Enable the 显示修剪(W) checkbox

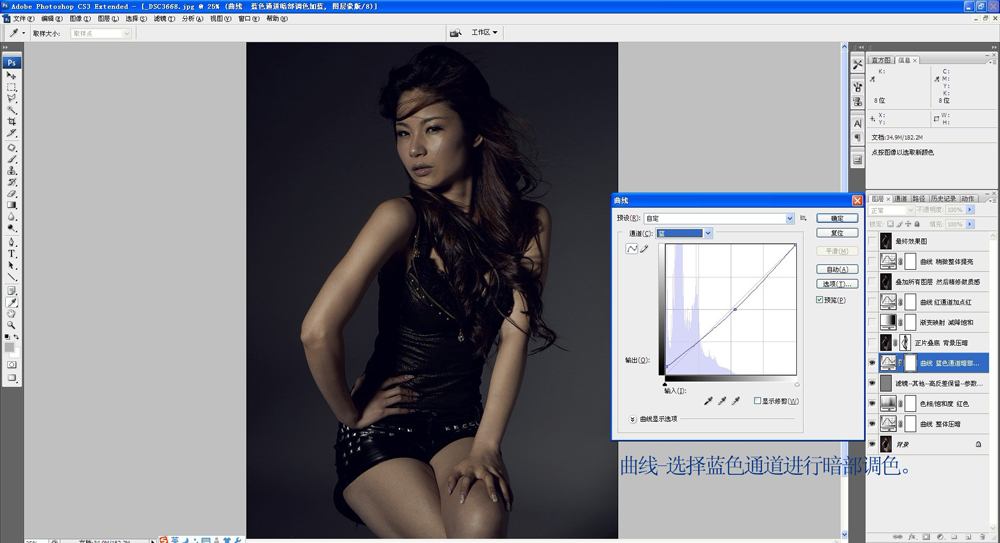point(758,401)
